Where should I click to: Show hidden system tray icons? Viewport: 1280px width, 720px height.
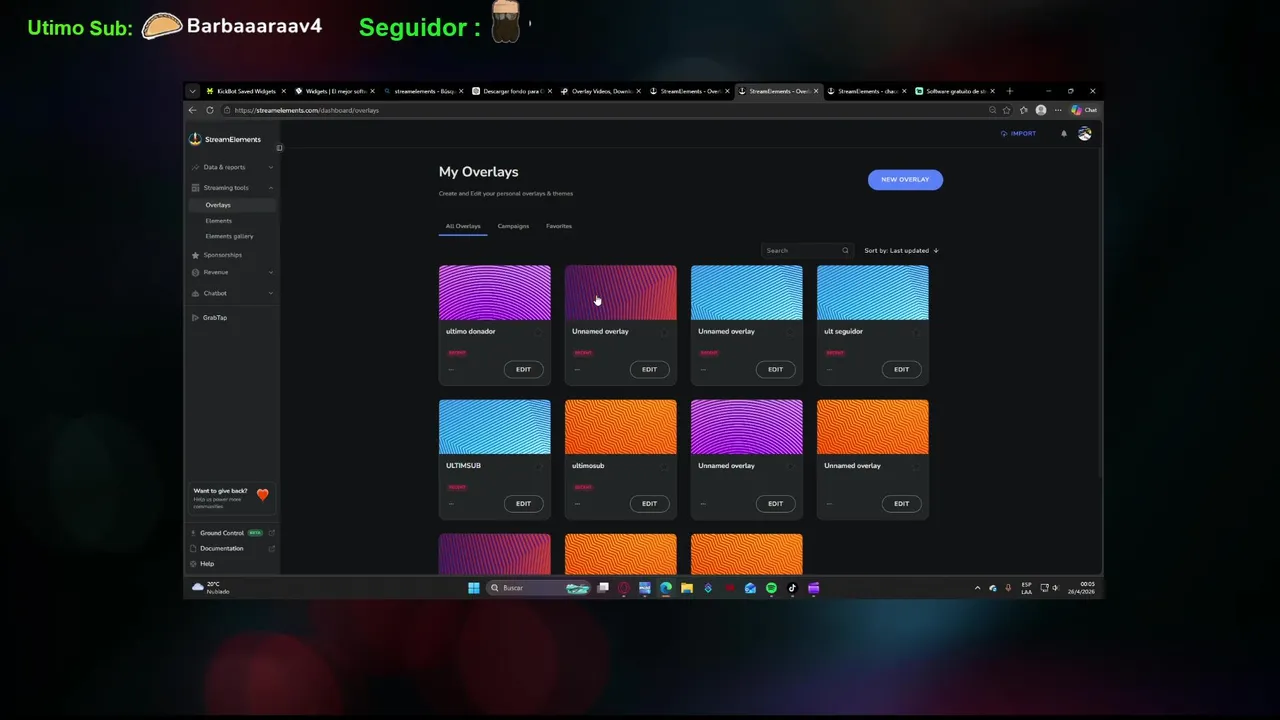(x=977, y=588)
